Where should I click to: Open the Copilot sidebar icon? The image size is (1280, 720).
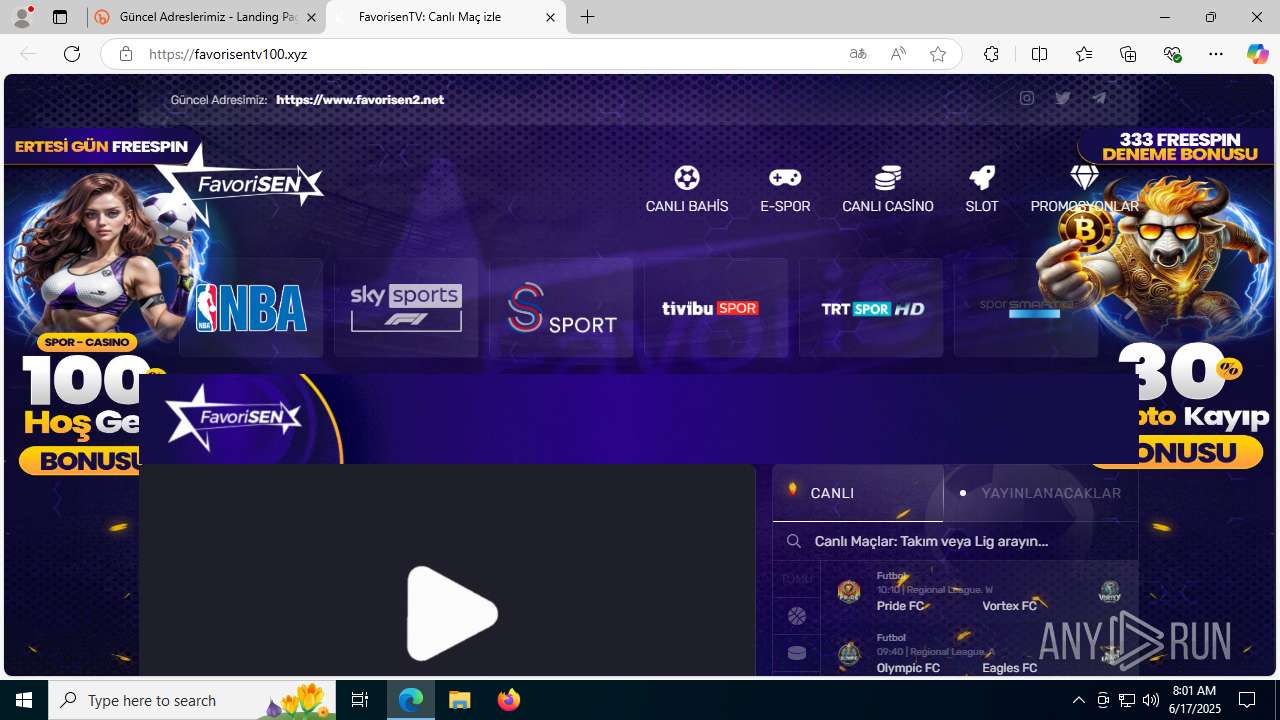[x=1257, y=54]
